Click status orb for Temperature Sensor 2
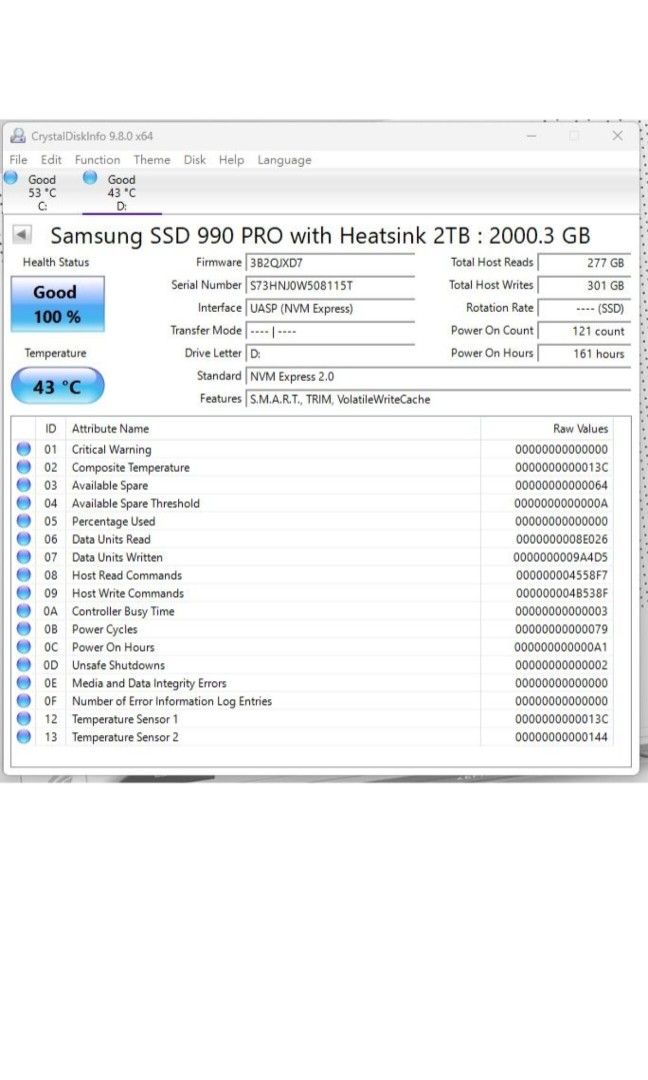 23,736
